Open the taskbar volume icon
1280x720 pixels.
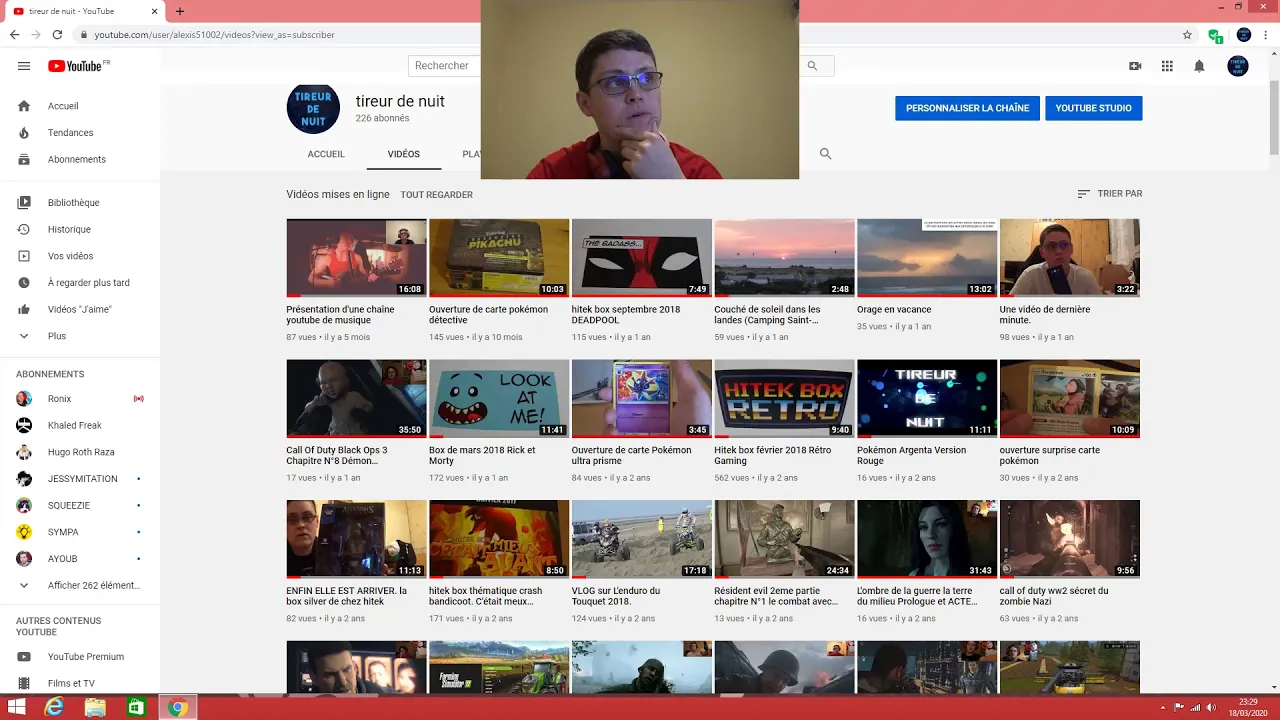1211,707
